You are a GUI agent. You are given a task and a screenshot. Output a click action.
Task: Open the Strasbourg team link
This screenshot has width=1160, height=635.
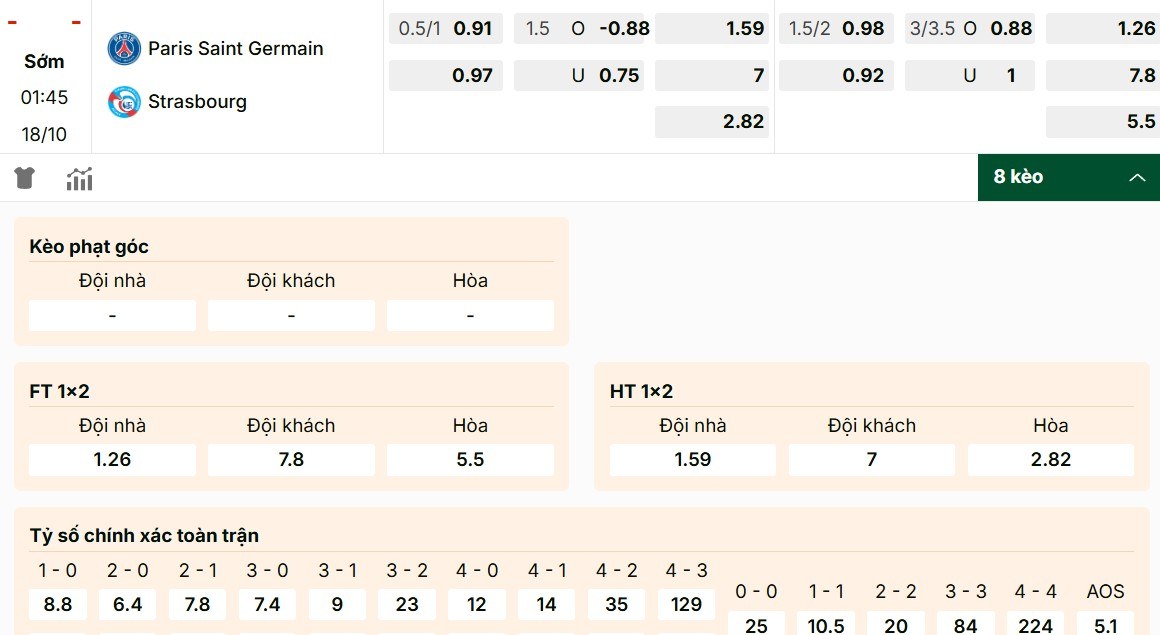coord(196,101)
